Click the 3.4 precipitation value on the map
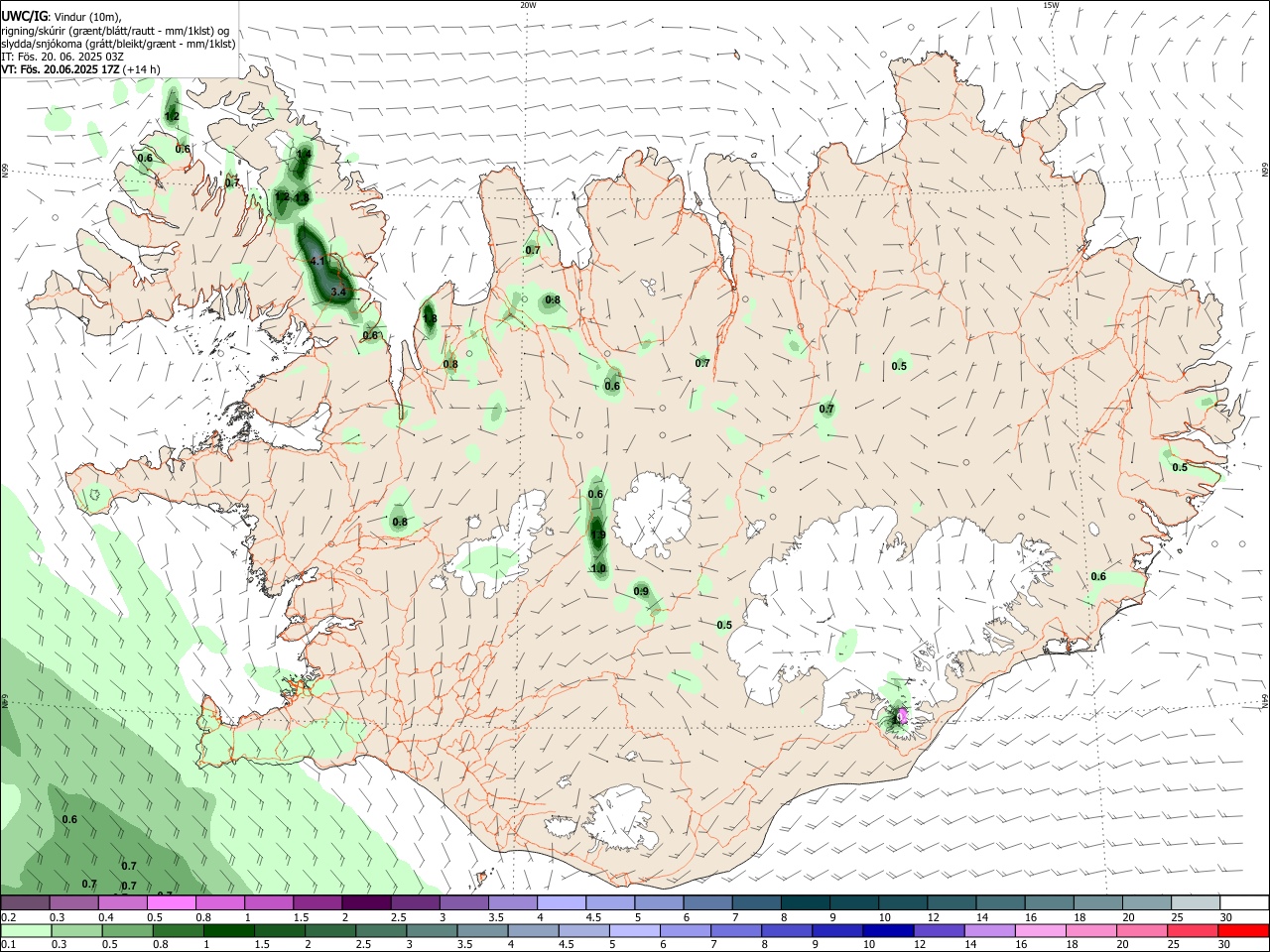Viewport: 1270px width, 952px height. click(x=338, y=292)
